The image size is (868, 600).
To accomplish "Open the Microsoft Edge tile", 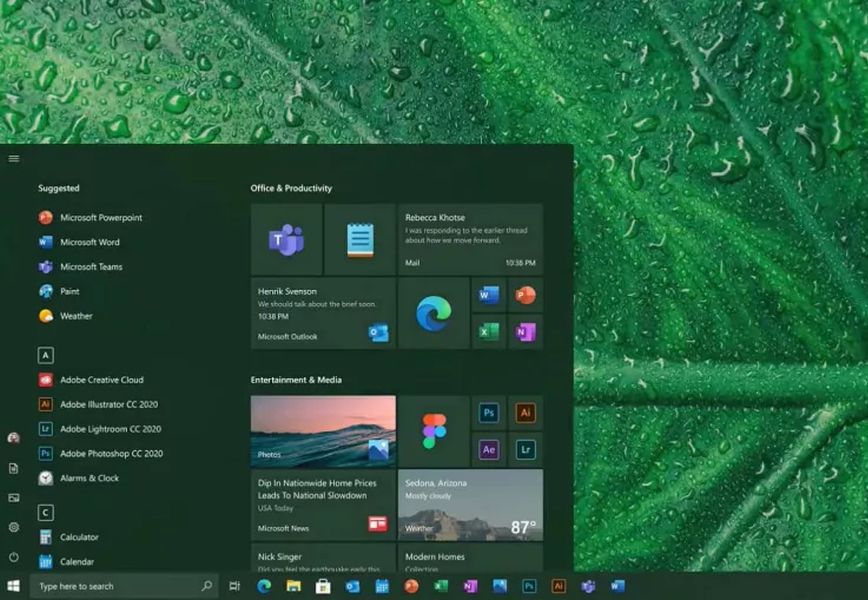I will 433,313.
